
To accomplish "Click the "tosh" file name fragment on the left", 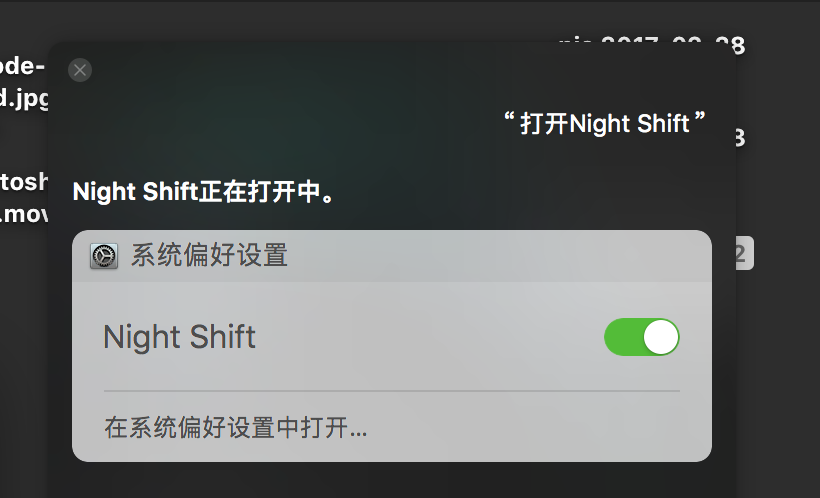I will click(24, 182).
